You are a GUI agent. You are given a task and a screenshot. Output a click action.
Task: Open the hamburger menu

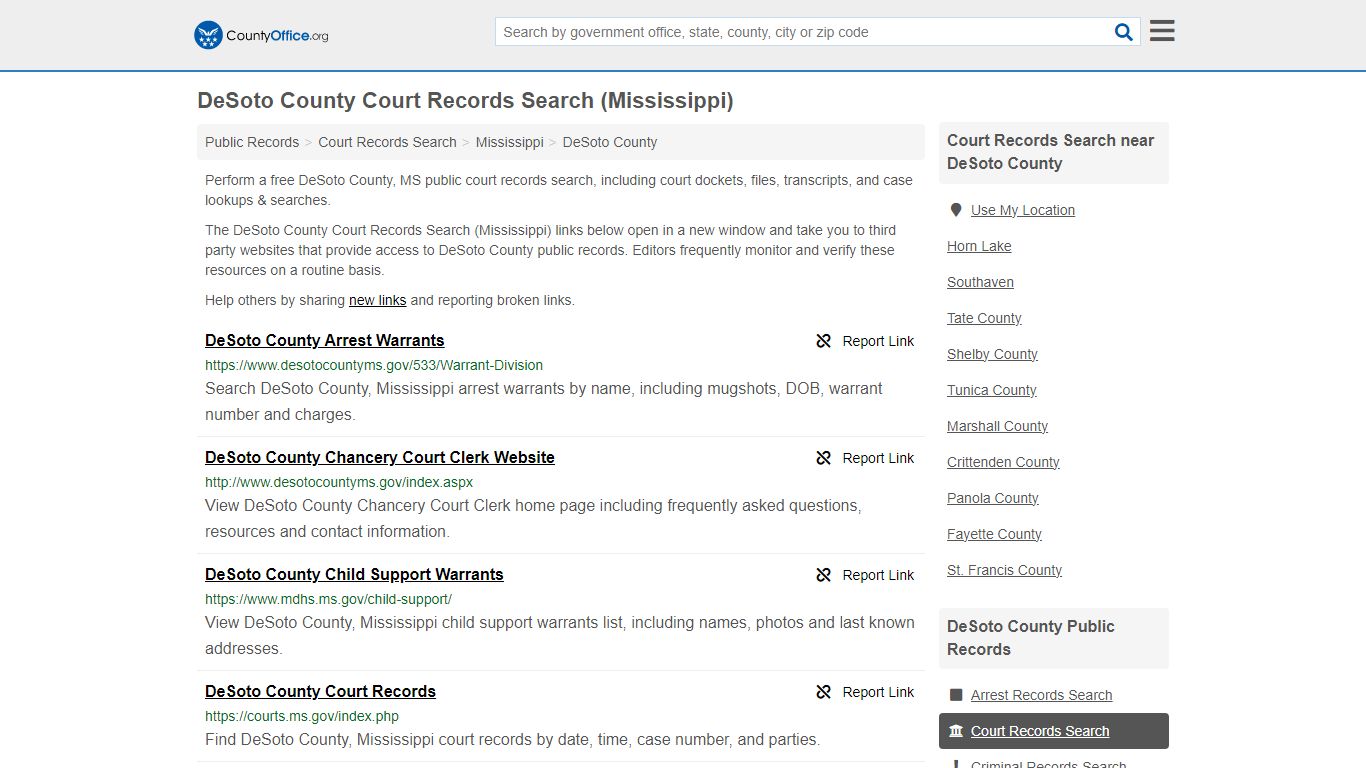(x=1162, y=31)
